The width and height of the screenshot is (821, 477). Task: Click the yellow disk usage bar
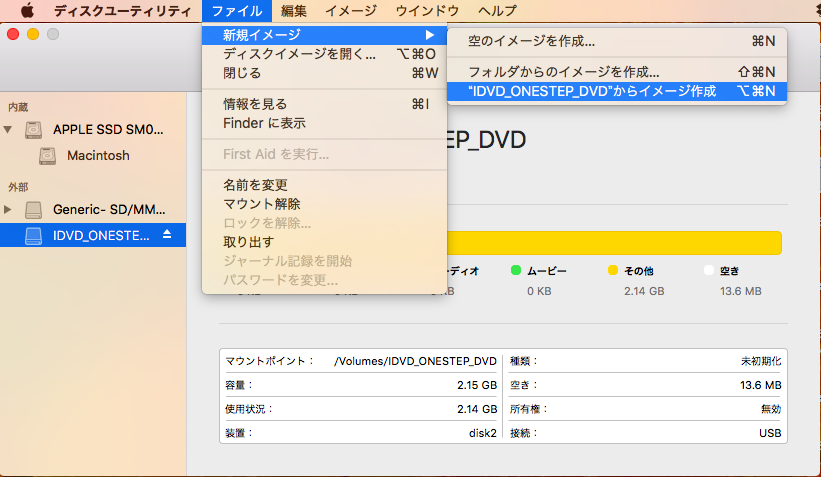pyautogui.click(x=614, y=243)
